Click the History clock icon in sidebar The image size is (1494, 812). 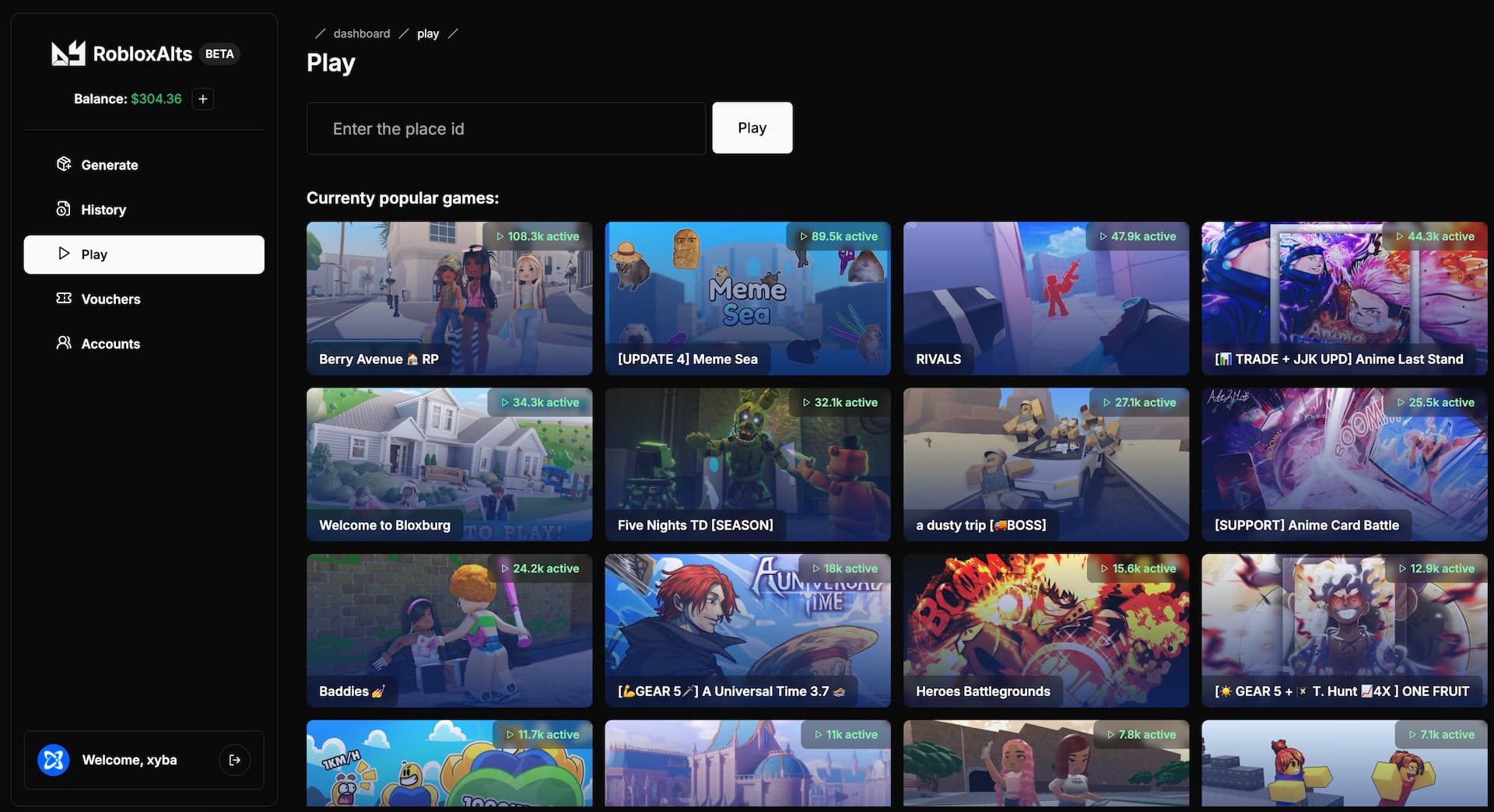point(64,208)
